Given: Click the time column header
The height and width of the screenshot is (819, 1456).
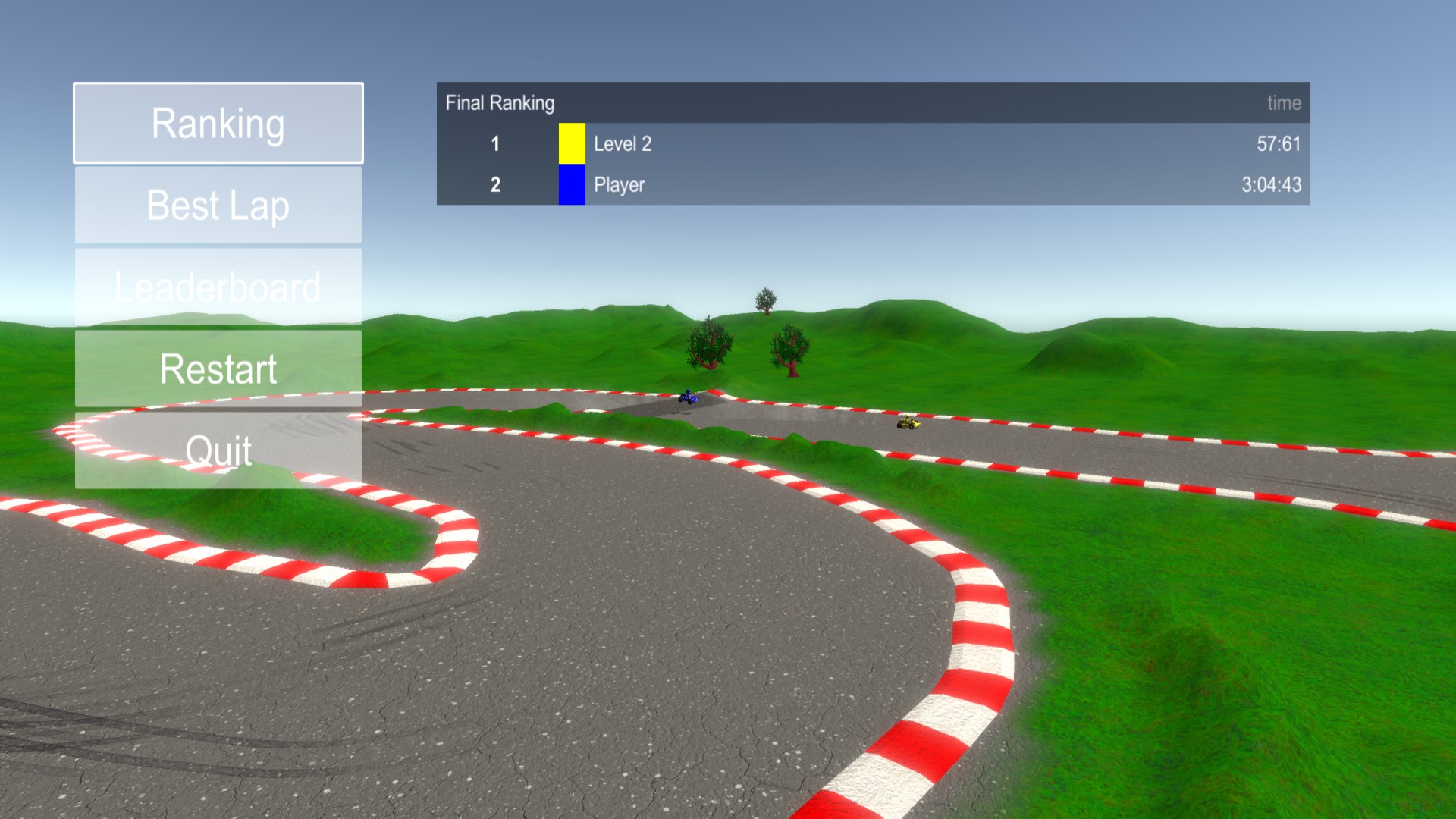Looking at the screenshot, I should click(x=1284, y=102).
